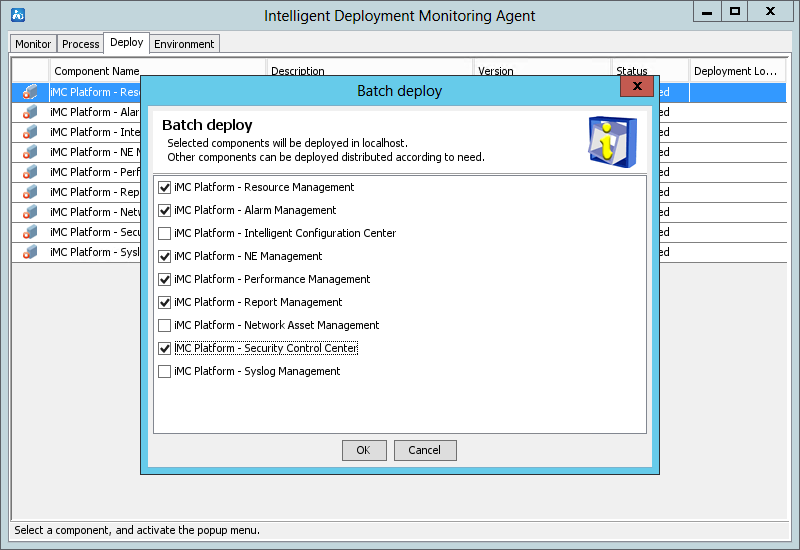
Task: Check iMC Platform - Network Asset Management
Action: pos(164,325)
